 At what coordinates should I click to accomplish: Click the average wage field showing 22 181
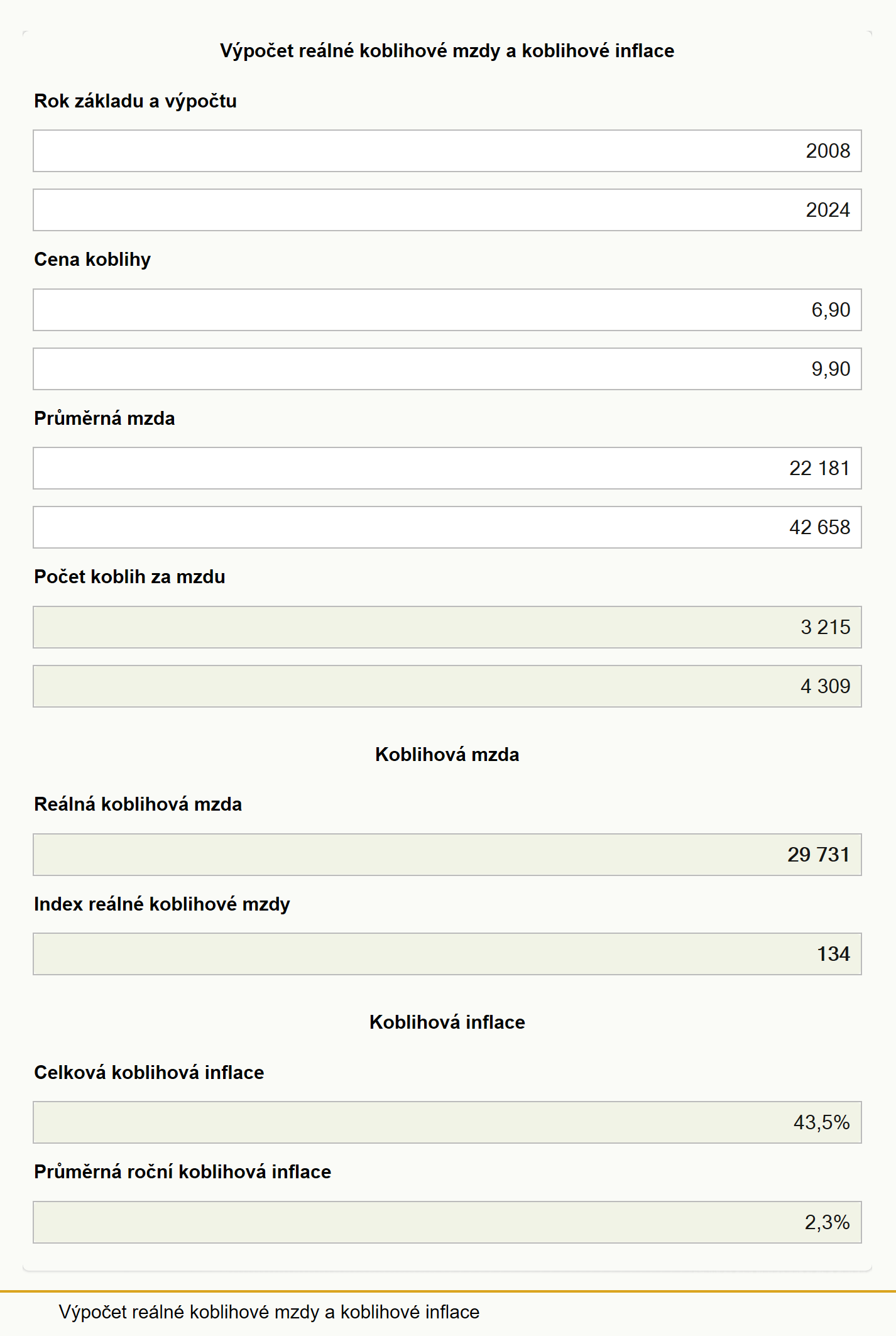[447, 468]
